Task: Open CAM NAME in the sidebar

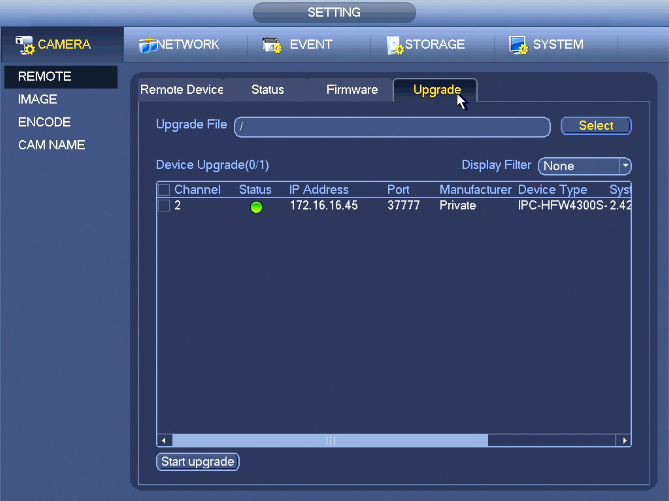Action: (x=52, y=145)
